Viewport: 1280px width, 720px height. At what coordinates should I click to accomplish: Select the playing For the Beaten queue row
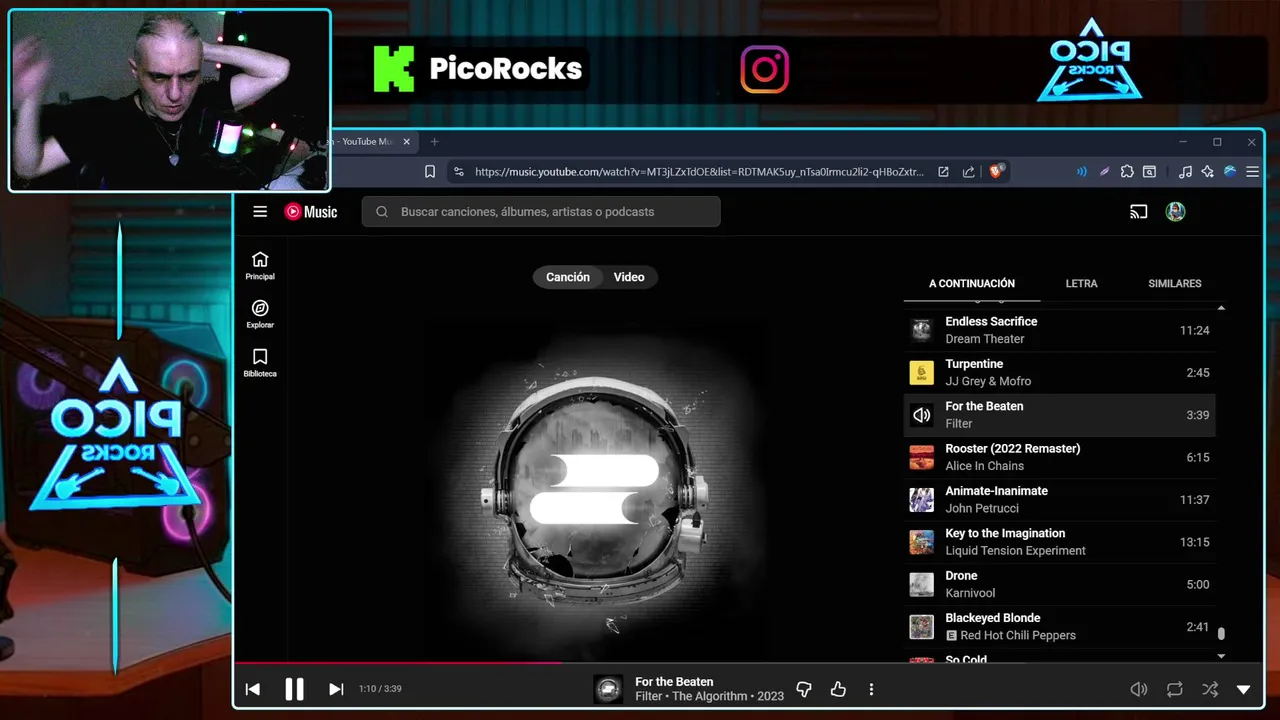pyautogui.click(x=1060, y=415)
